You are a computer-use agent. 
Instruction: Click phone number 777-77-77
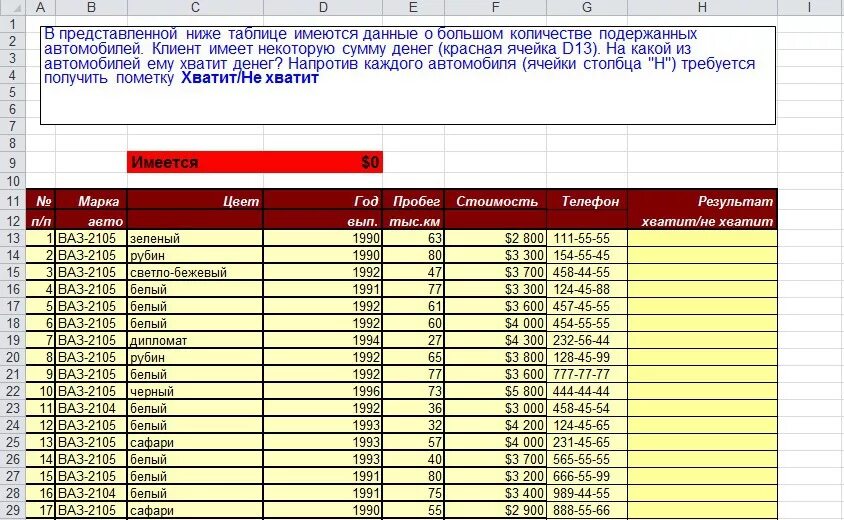(x=587, y=374)
